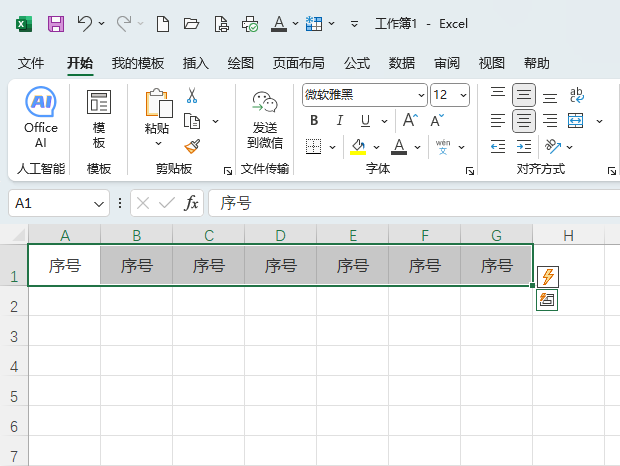Toggle bold formatting

[314, 121]
